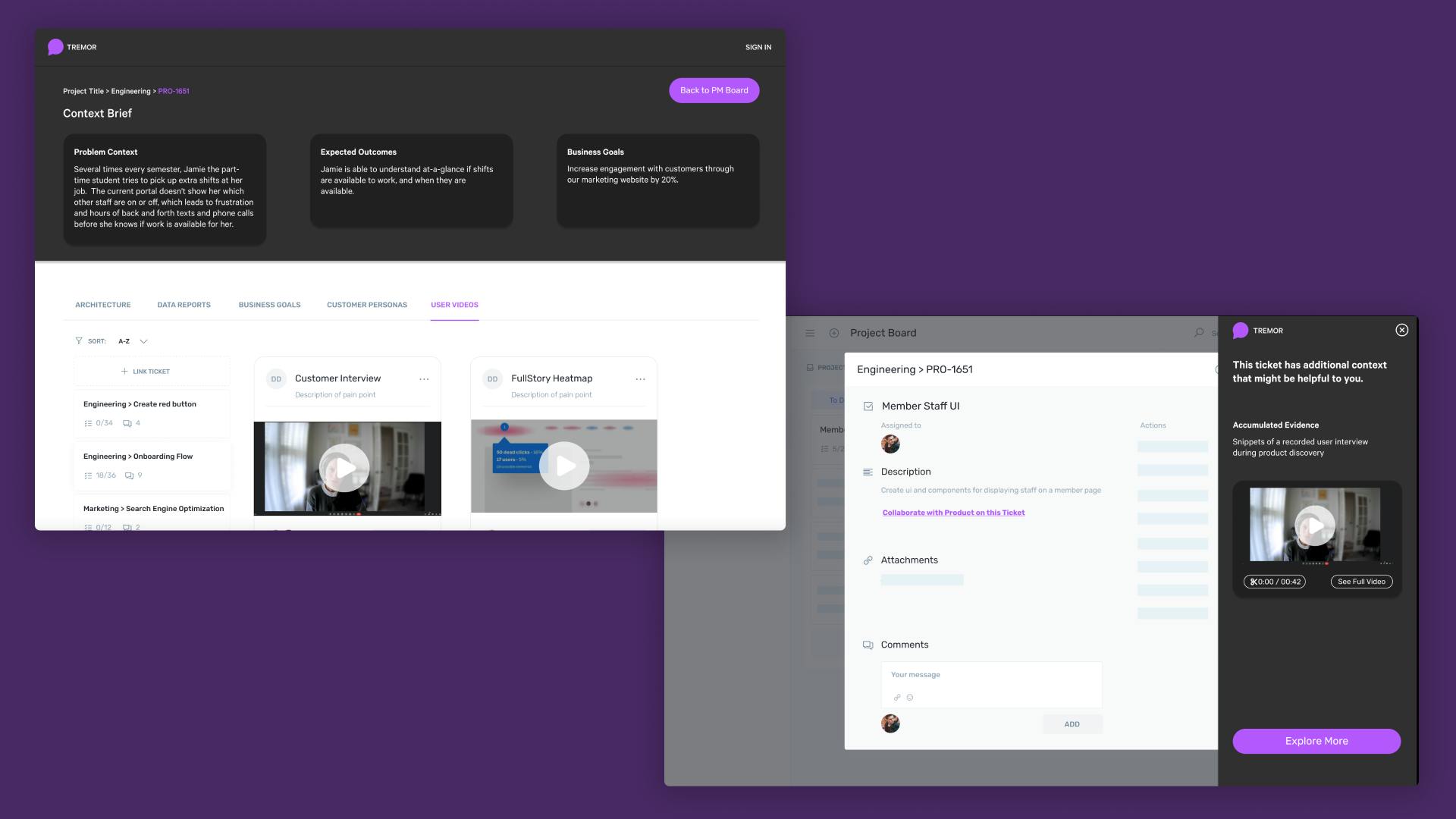
Task: Click See Full Video button
Action: click(1361, 582)
